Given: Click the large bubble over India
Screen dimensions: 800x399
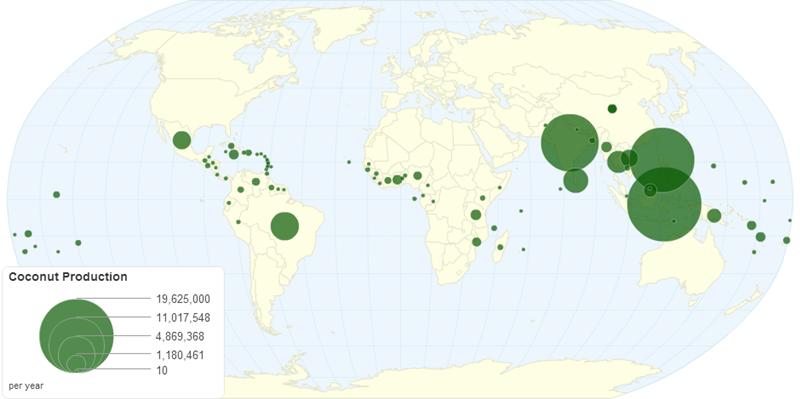Looking at the screenshot, I should click(569, 142).
